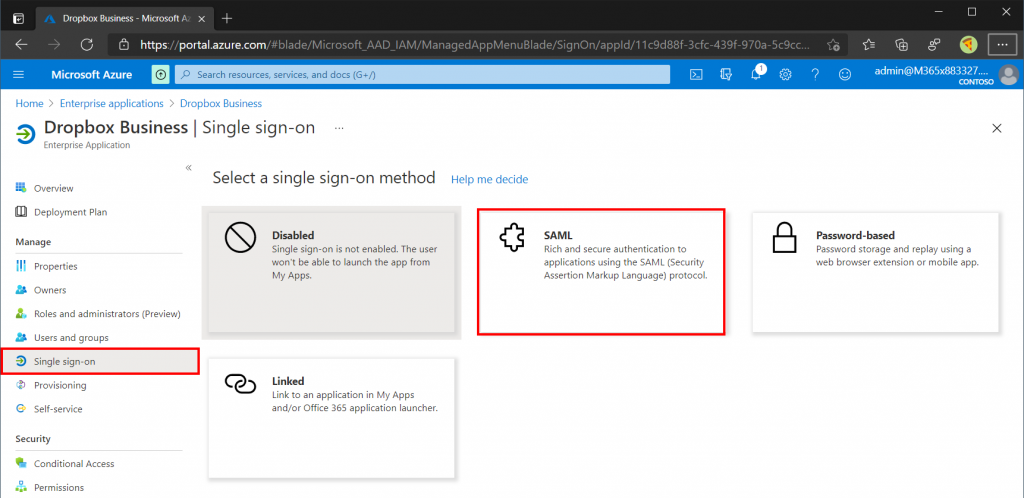Click the Enterprise applications breadcrumb
Viewport: 1024px width, 498px height.
tap(112, 103)
